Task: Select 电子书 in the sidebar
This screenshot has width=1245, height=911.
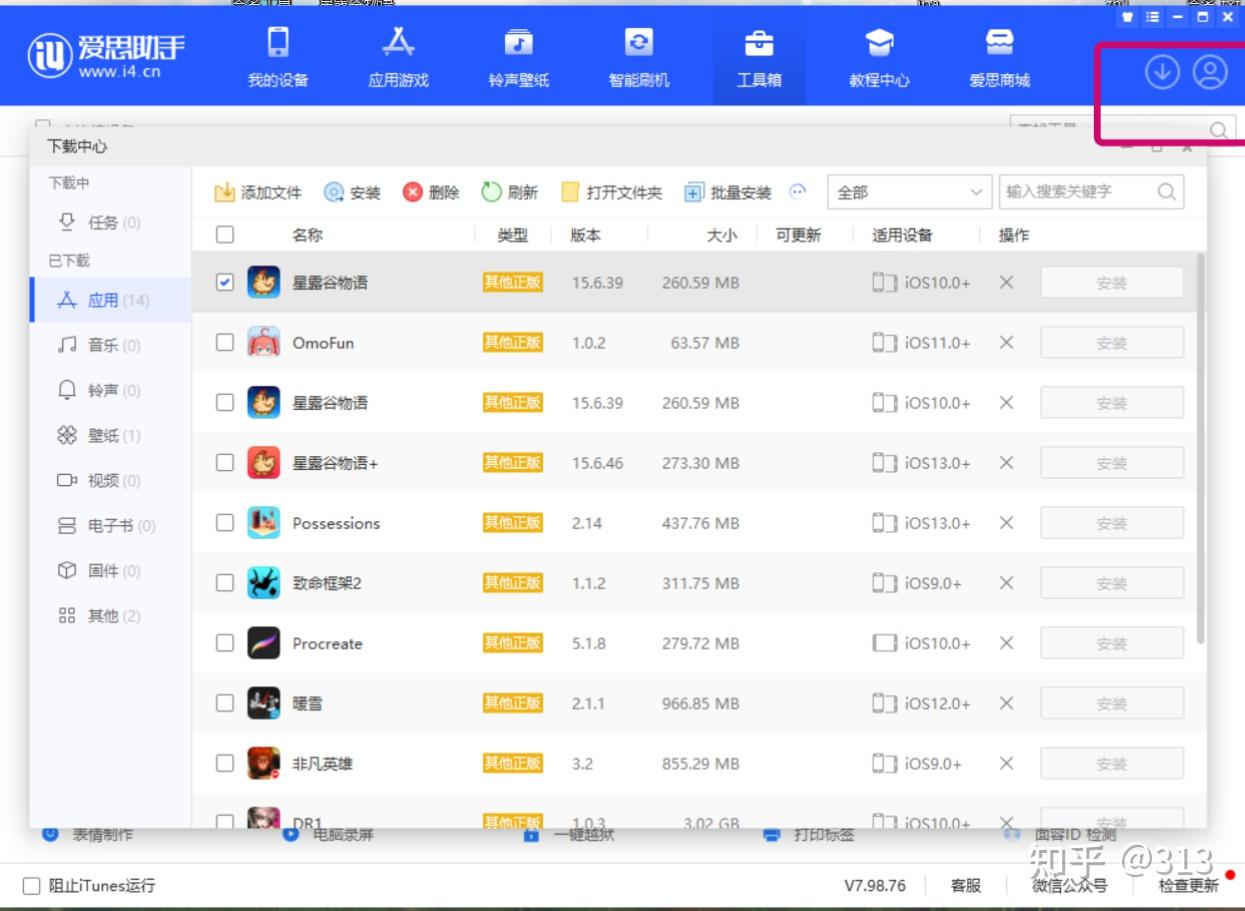Action: (110, 525)
